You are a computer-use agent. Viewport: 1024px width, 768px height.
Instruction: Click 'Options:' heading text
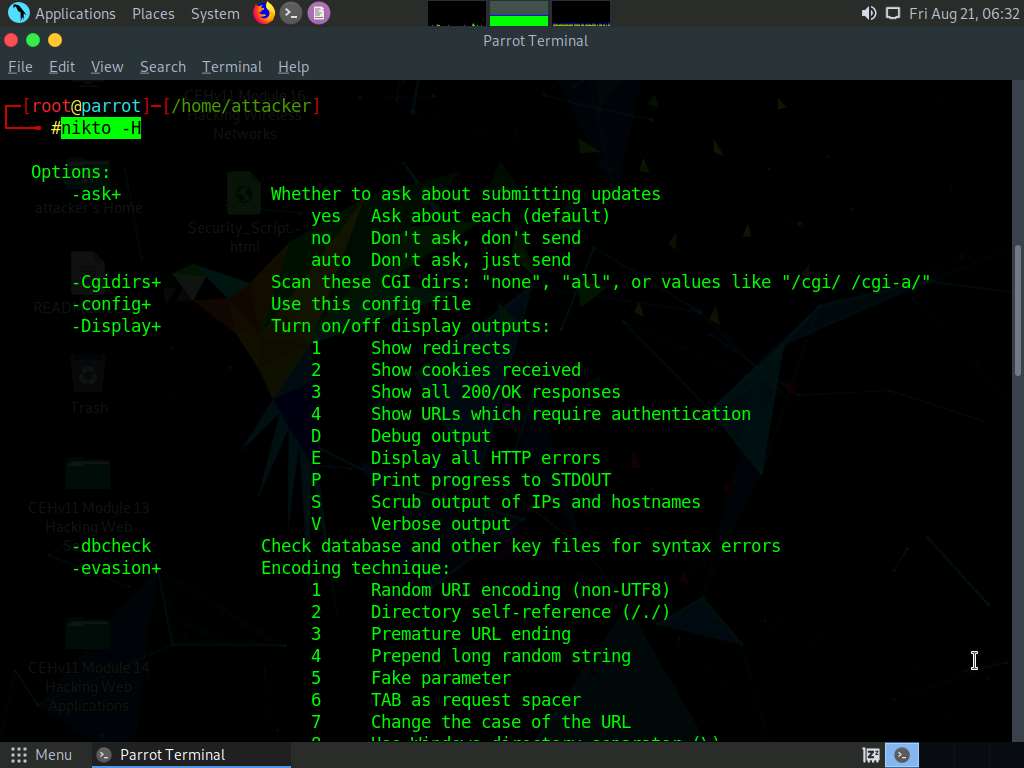[x=71, y=172]
